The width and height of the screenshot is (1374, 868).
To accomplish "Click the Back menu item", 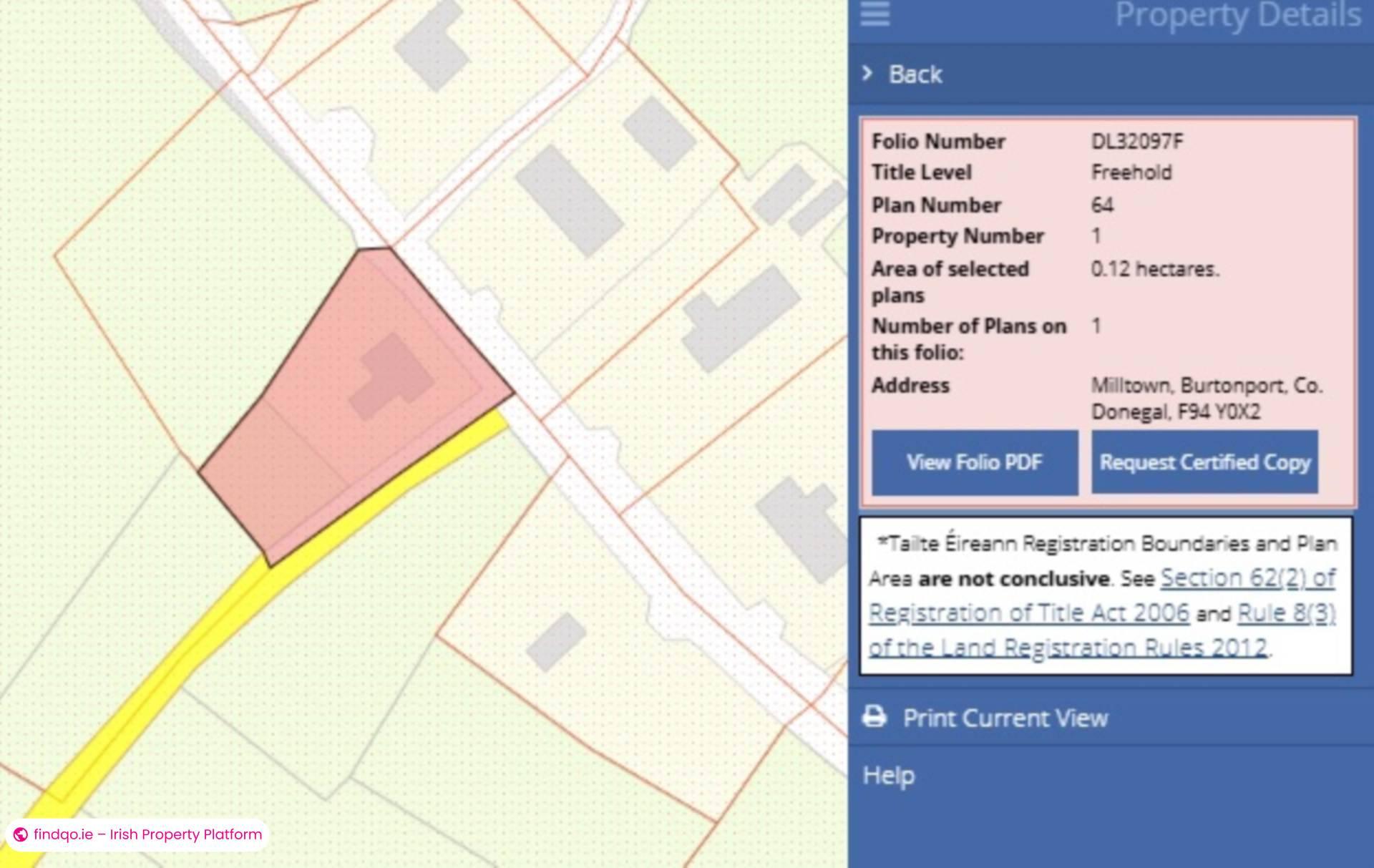I will [915, 74].
